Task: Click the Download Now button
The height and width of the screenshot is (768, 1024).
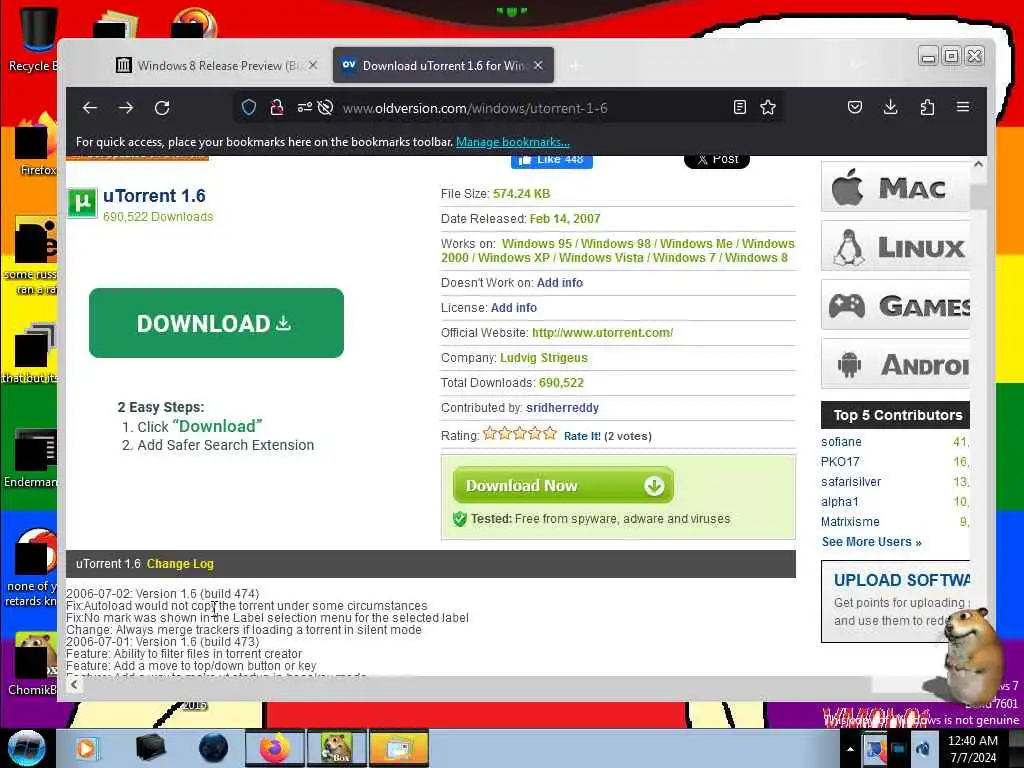Action: [x=563, y=485]
